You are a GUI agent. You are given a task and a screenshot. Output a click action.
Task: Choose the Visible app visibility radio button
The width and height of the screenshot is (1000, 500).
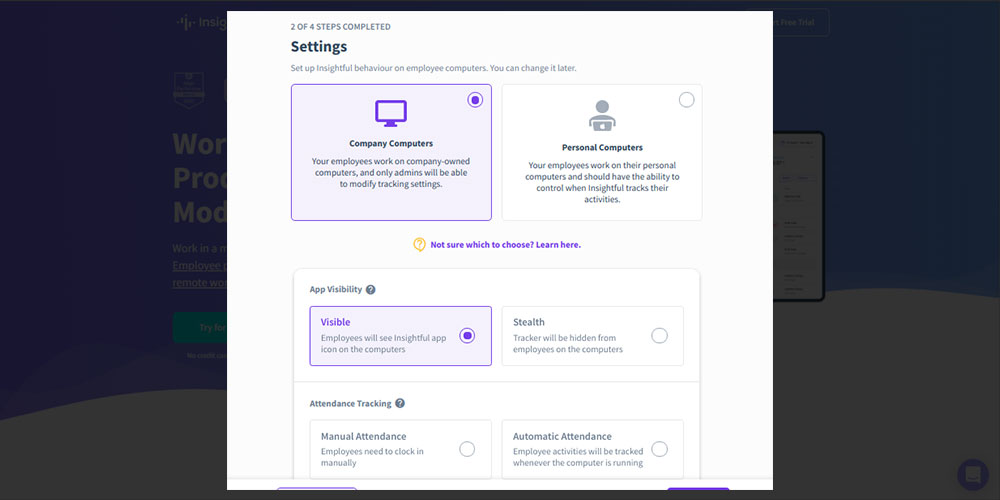[x=467, y=335]
